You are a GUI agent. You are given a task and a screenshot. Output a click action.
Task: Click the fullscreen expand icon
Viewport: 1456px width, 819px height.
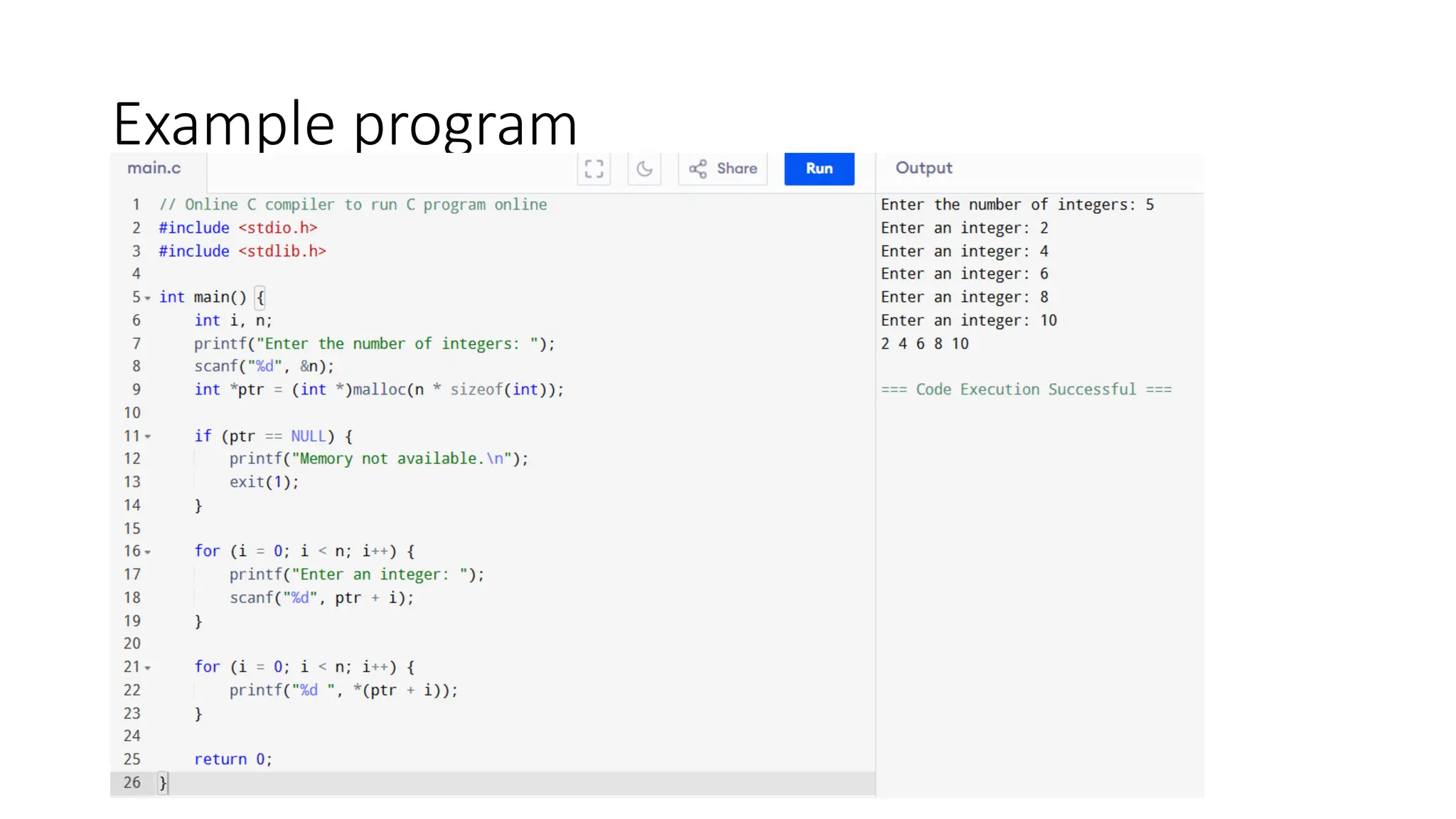594,168
